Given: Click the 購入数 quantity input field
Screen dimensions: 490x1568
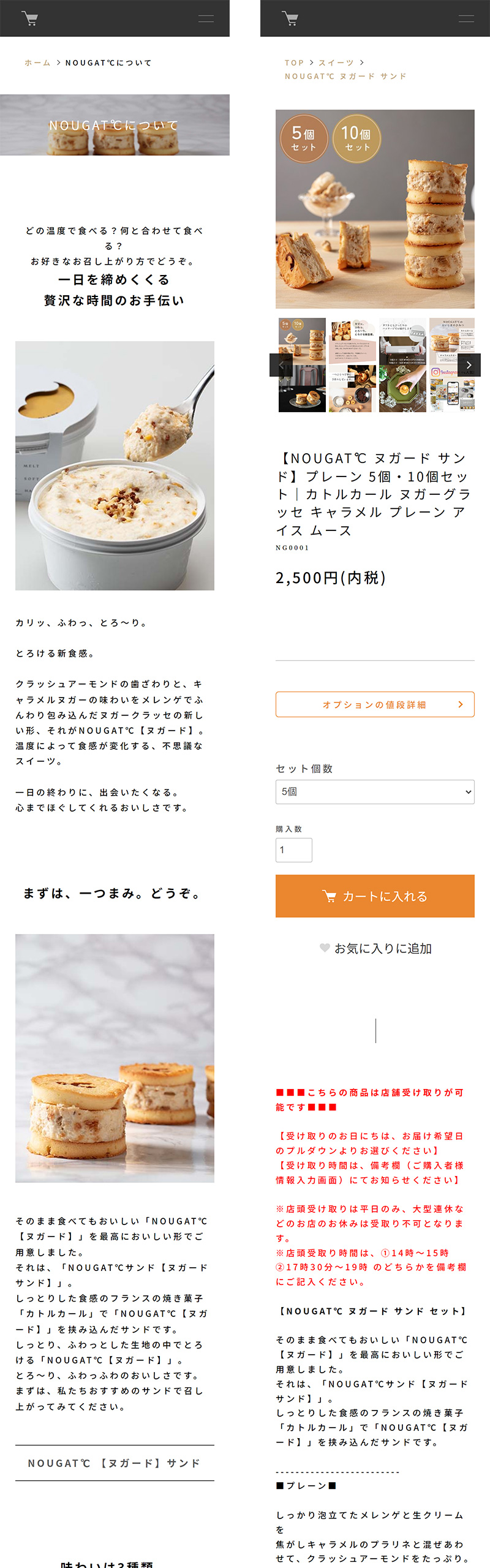Looking at the screenshot, I should pos(294,850).
